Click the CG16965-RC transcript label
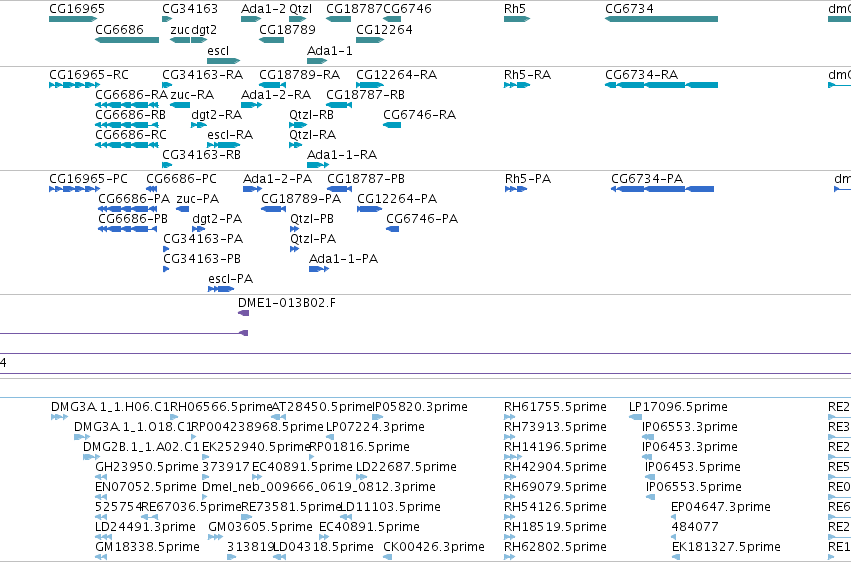The image size is (851, 562). tap(89, 74)
